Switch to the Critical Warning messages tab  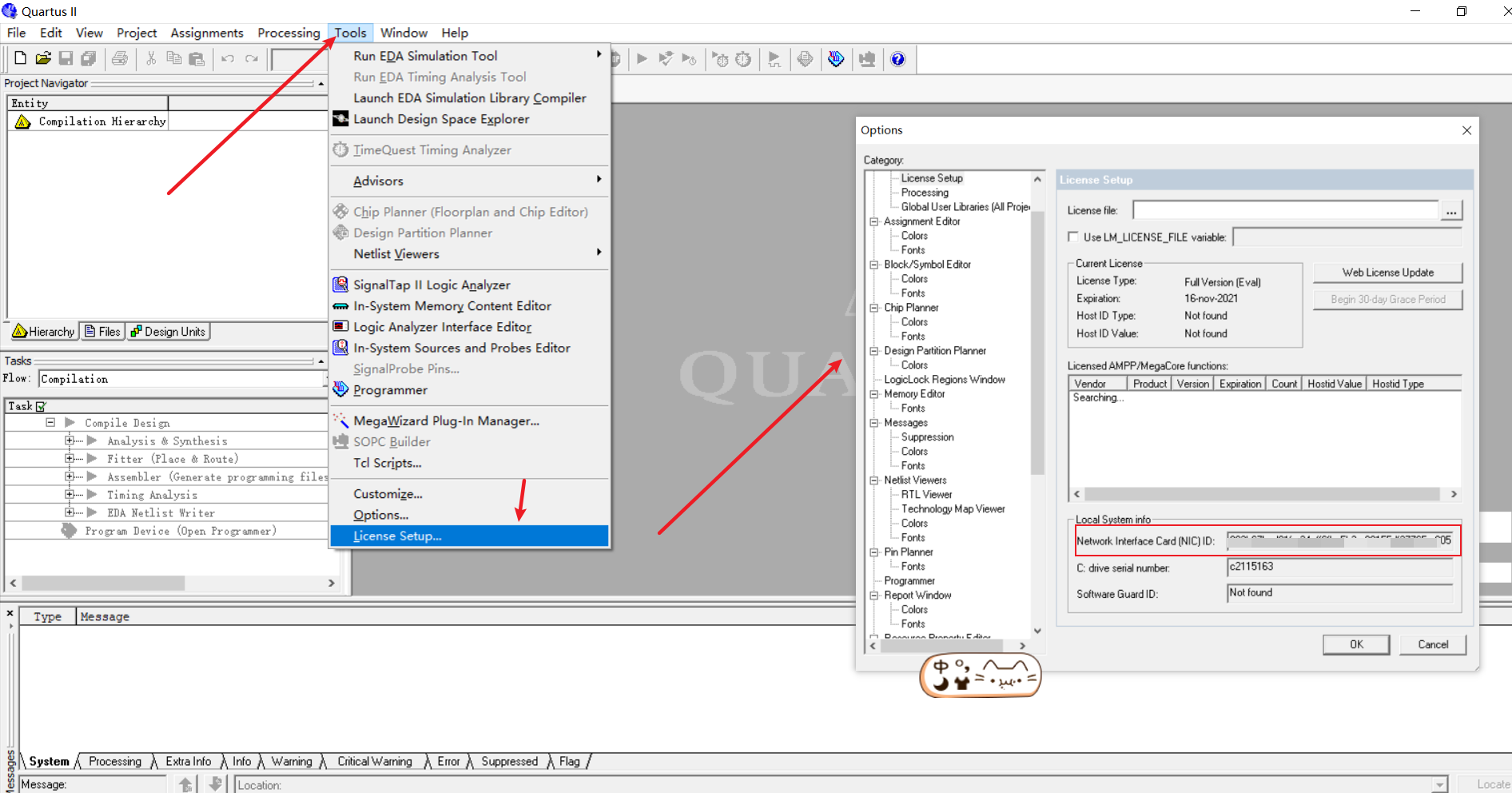tap(375, 761)
